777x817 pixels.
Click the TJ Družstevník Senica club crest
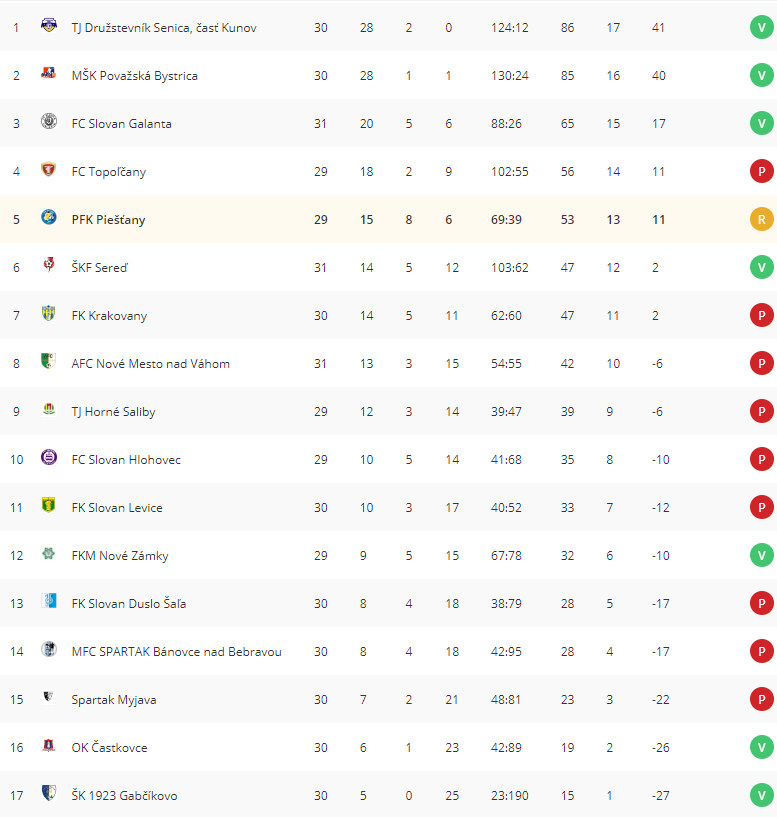tap(48, 25)
